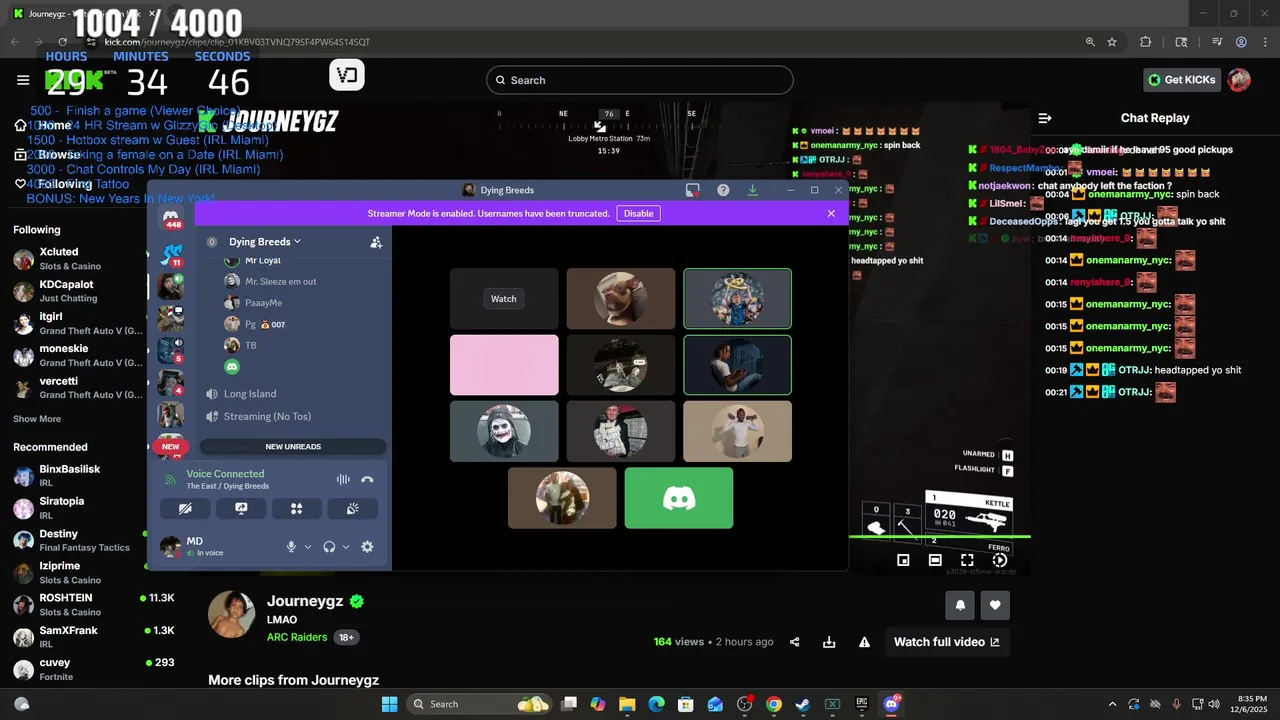Open Dying Breeds server dropdown

(x=265, y=242)
